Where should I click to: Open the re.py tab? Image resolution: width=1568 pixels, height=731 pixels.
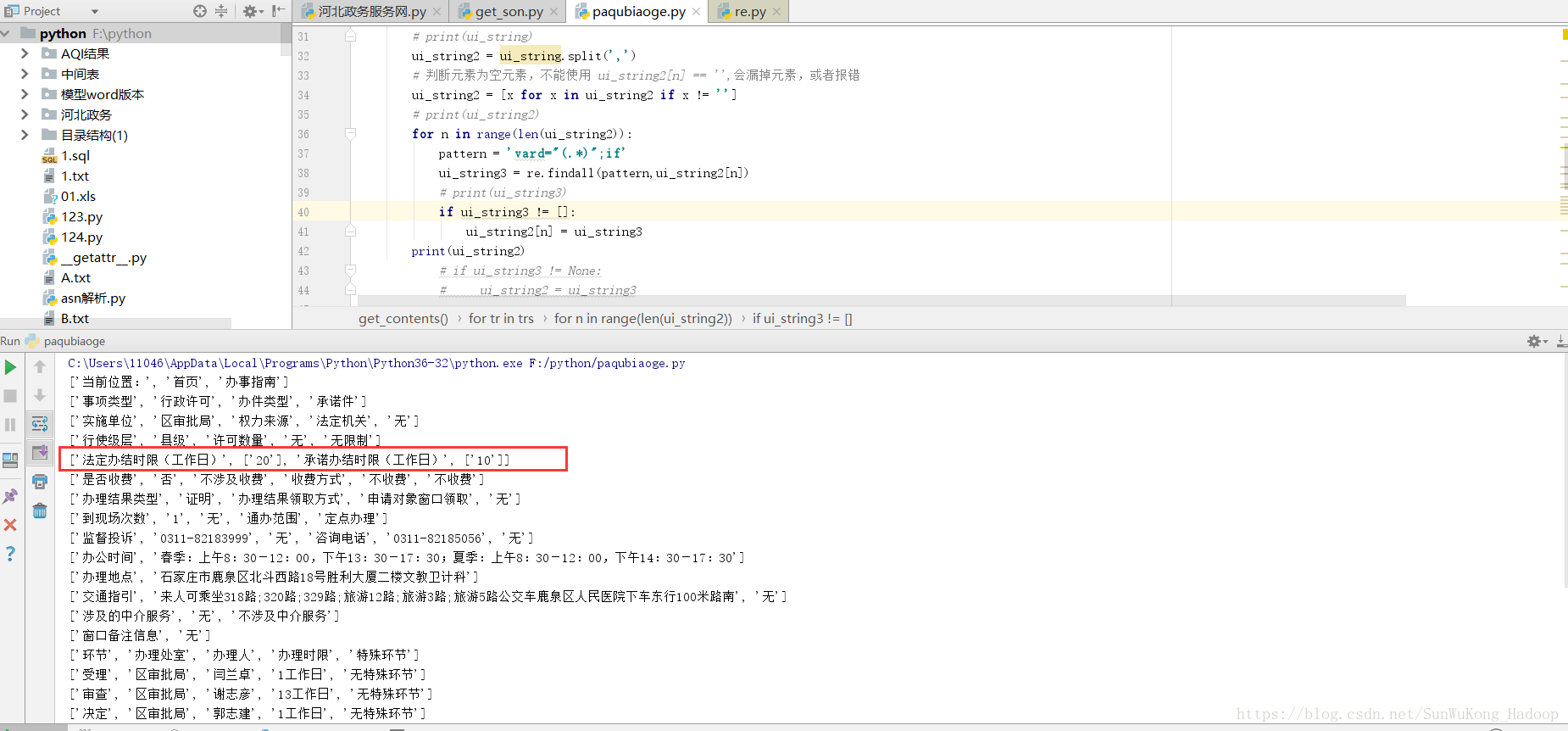click(750, 12)
